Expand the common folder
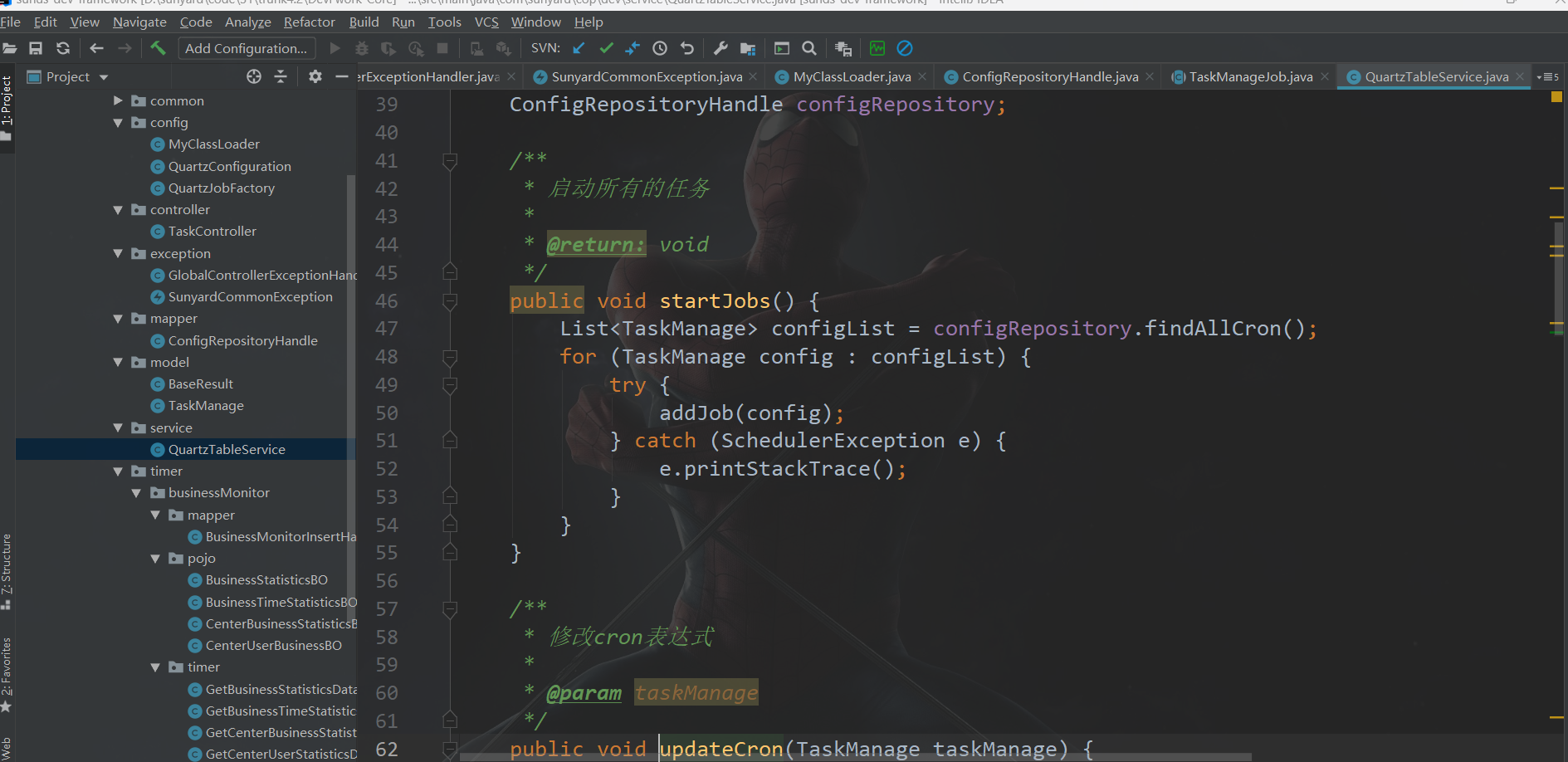Image resolution: width=1568 pixels, height=762 pixels. pyautogui.click(x=118, y=100)
